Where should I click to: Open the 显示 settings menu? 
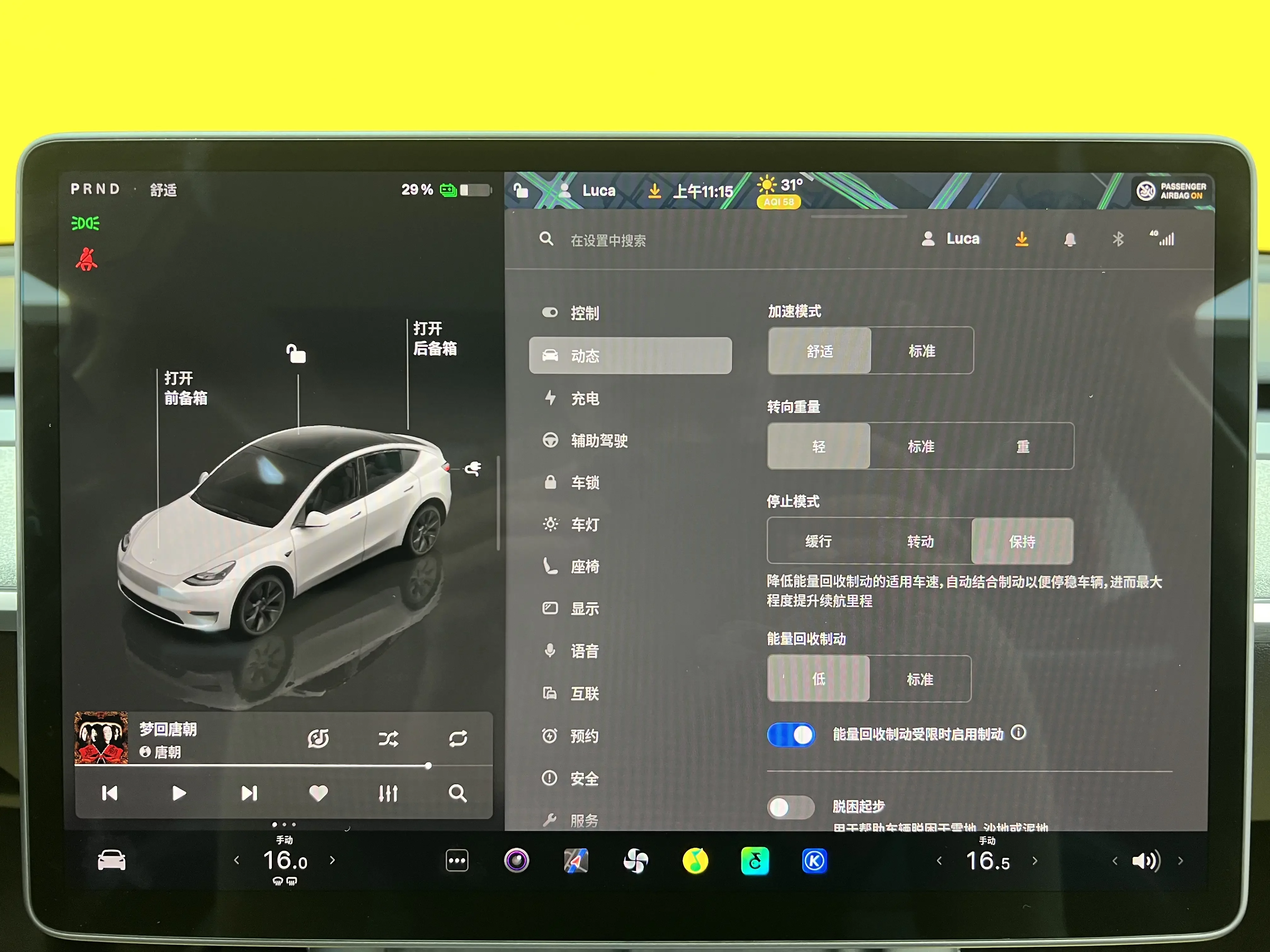(x=630, y=608)
